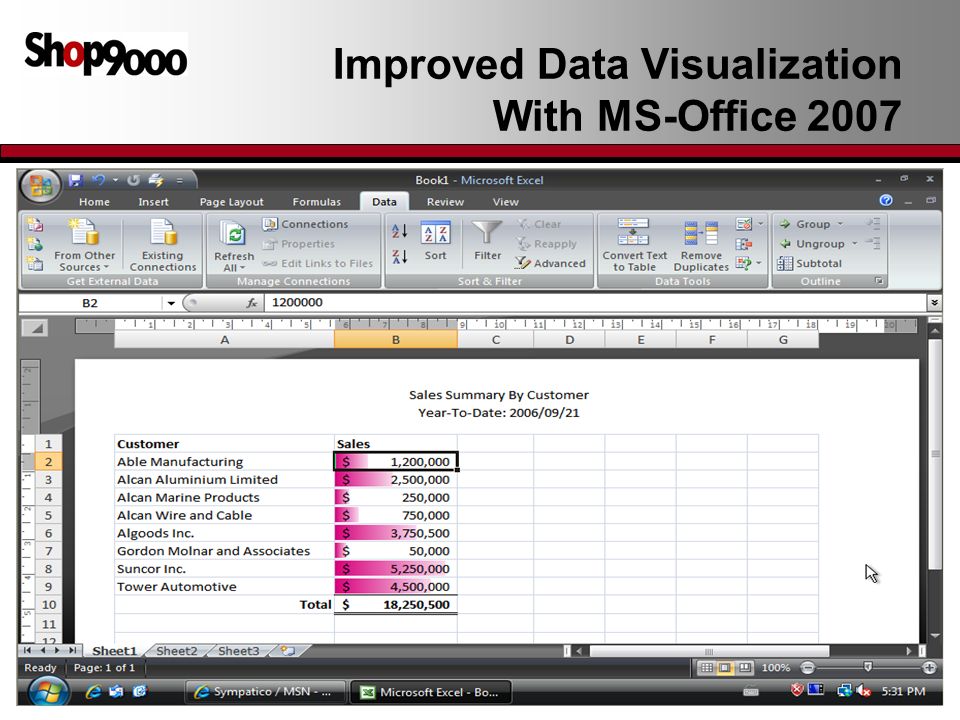The width and height of the screenshot is (960, 720).
Task: Switch to the Insert tab
Action: 153,202
